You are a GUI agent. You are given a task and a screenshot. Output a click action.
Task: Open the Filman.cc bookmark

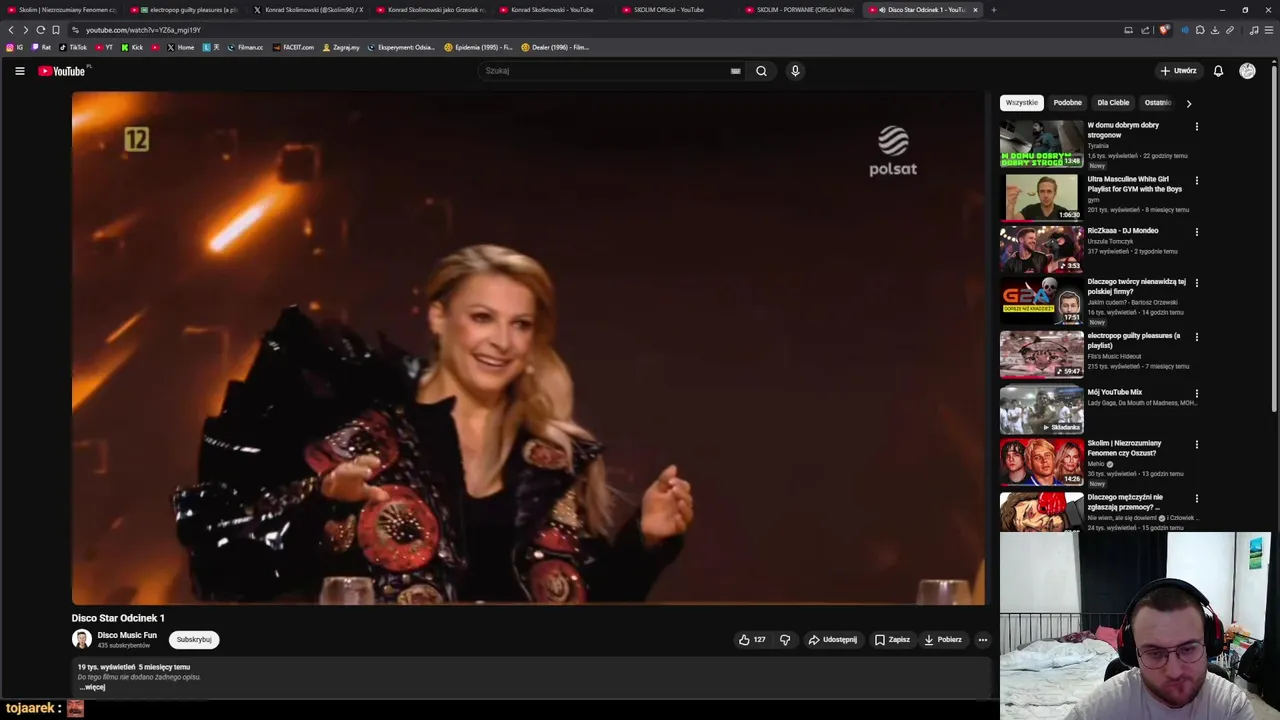(x=245, y=47)
